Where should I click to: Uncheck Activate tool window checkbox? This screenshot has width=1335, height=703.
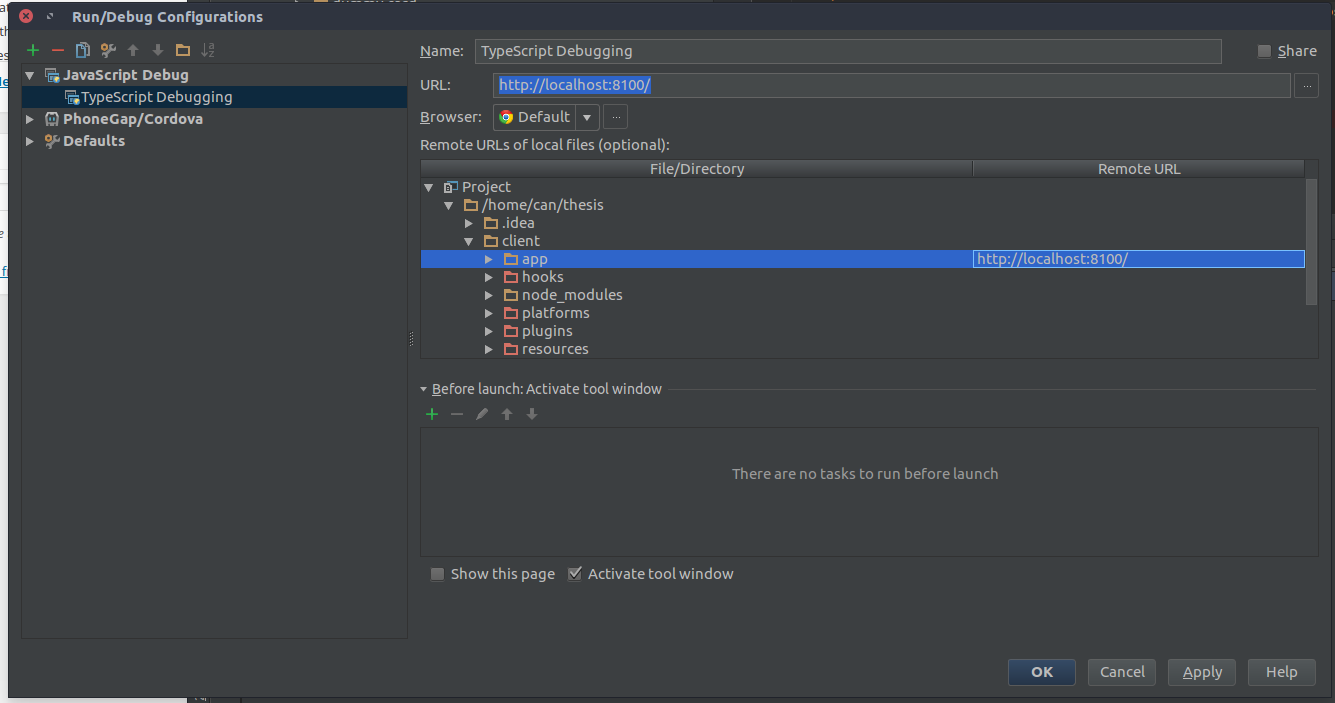[x=574, y=574]
